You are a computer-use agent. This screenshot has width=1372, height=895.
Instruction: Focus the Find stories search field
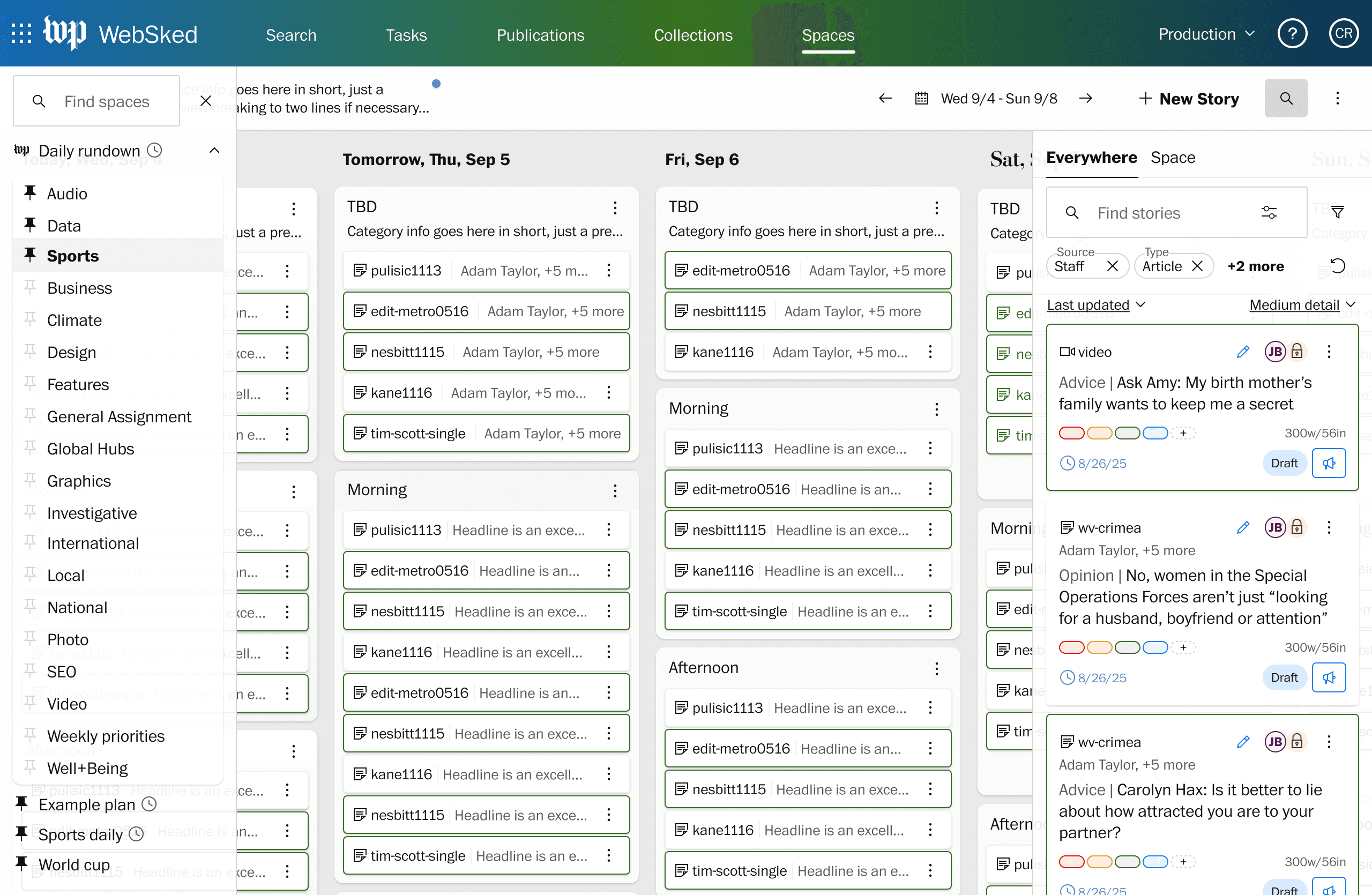tap(1176, 213)
